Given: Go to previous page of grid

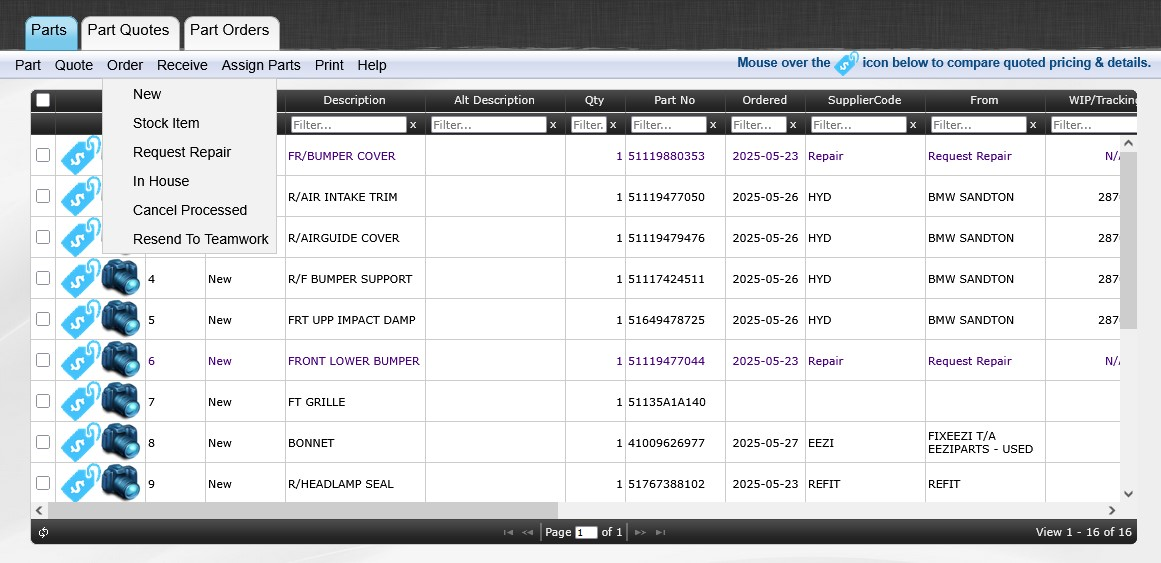Looking at the screenshot, I should [527, 532].
